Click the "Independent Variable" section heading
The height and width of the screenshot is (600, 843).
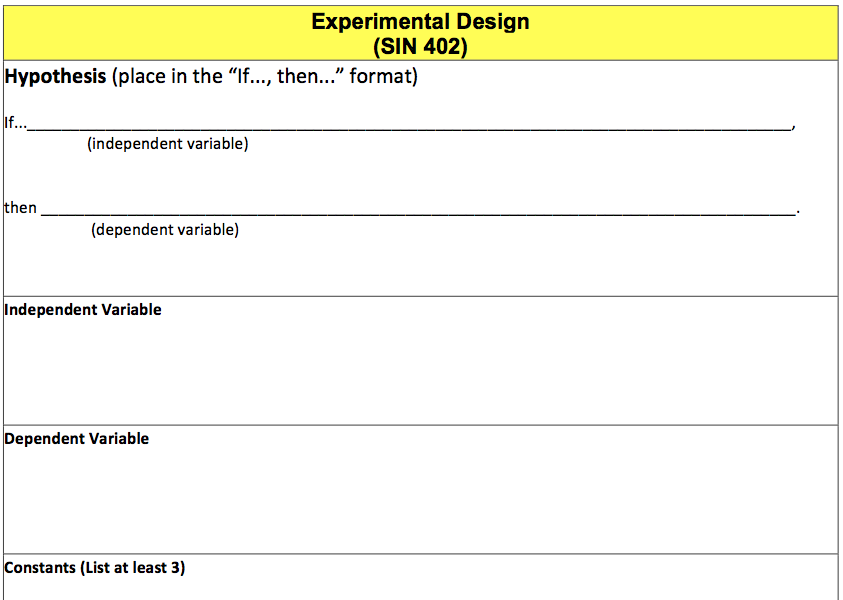83,310
